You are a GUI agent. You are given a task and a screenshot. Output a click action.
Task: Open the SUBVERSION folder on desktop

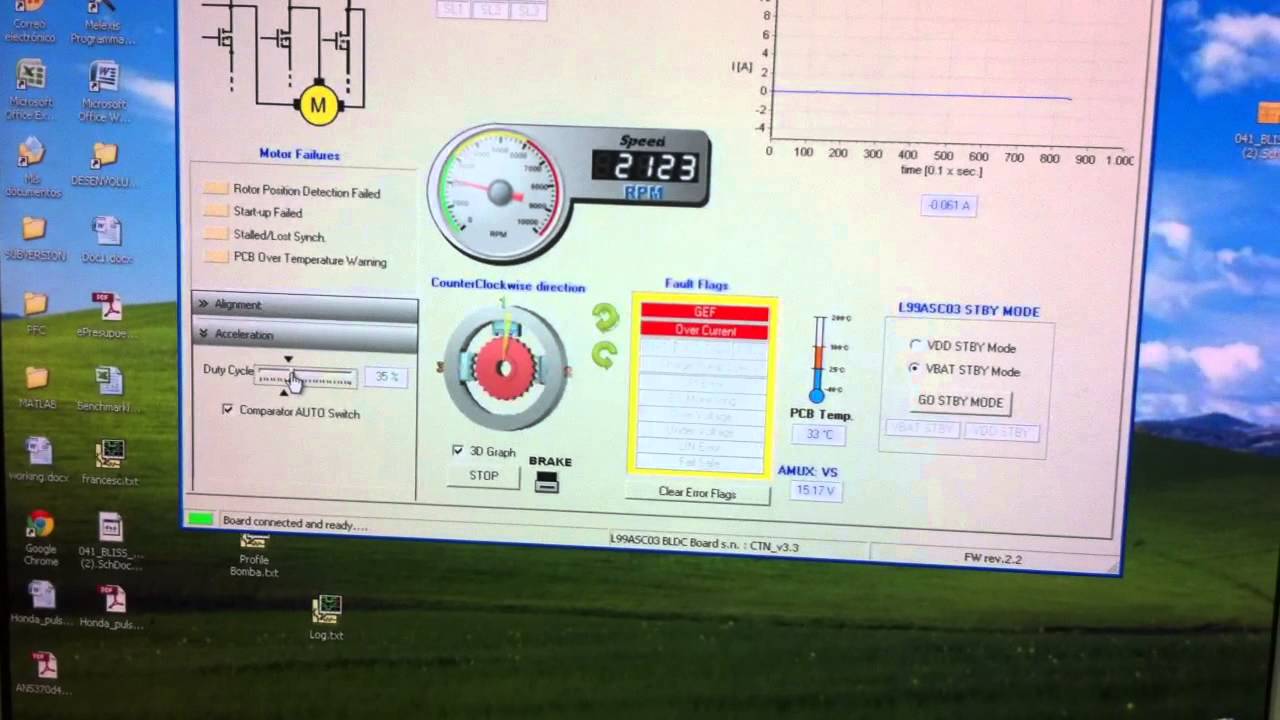click(x=35, y=238)
